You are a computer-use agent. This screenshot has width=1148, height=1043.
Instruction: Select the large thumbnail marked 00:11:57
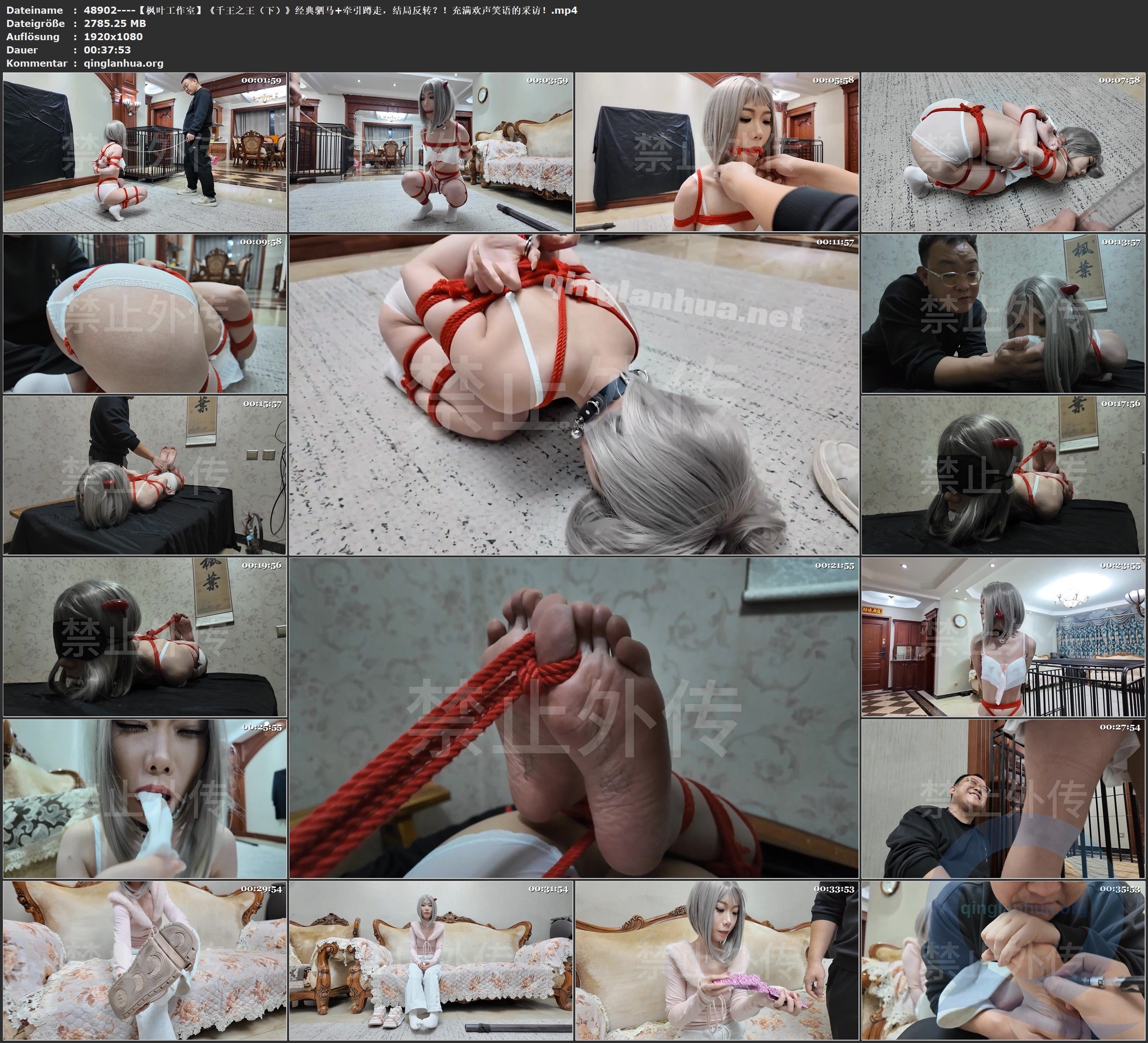(x=574, y=394)
